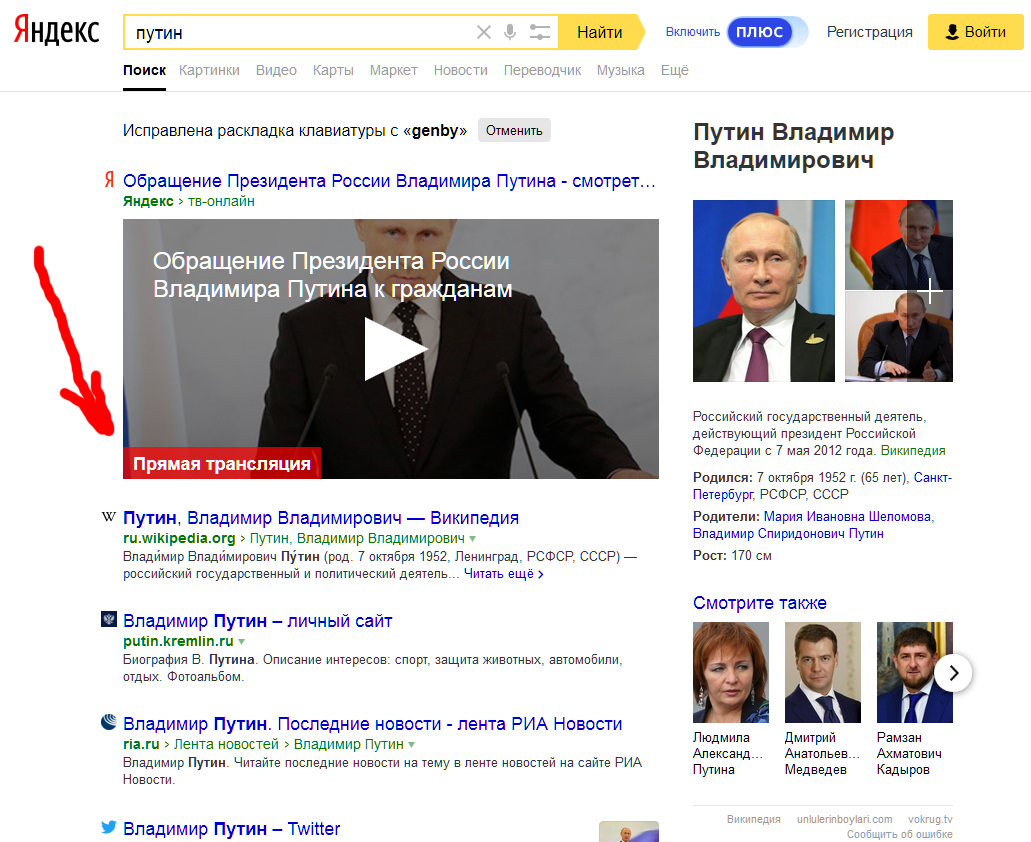Click the unlulerinboylari.com source link

(844, 819)
